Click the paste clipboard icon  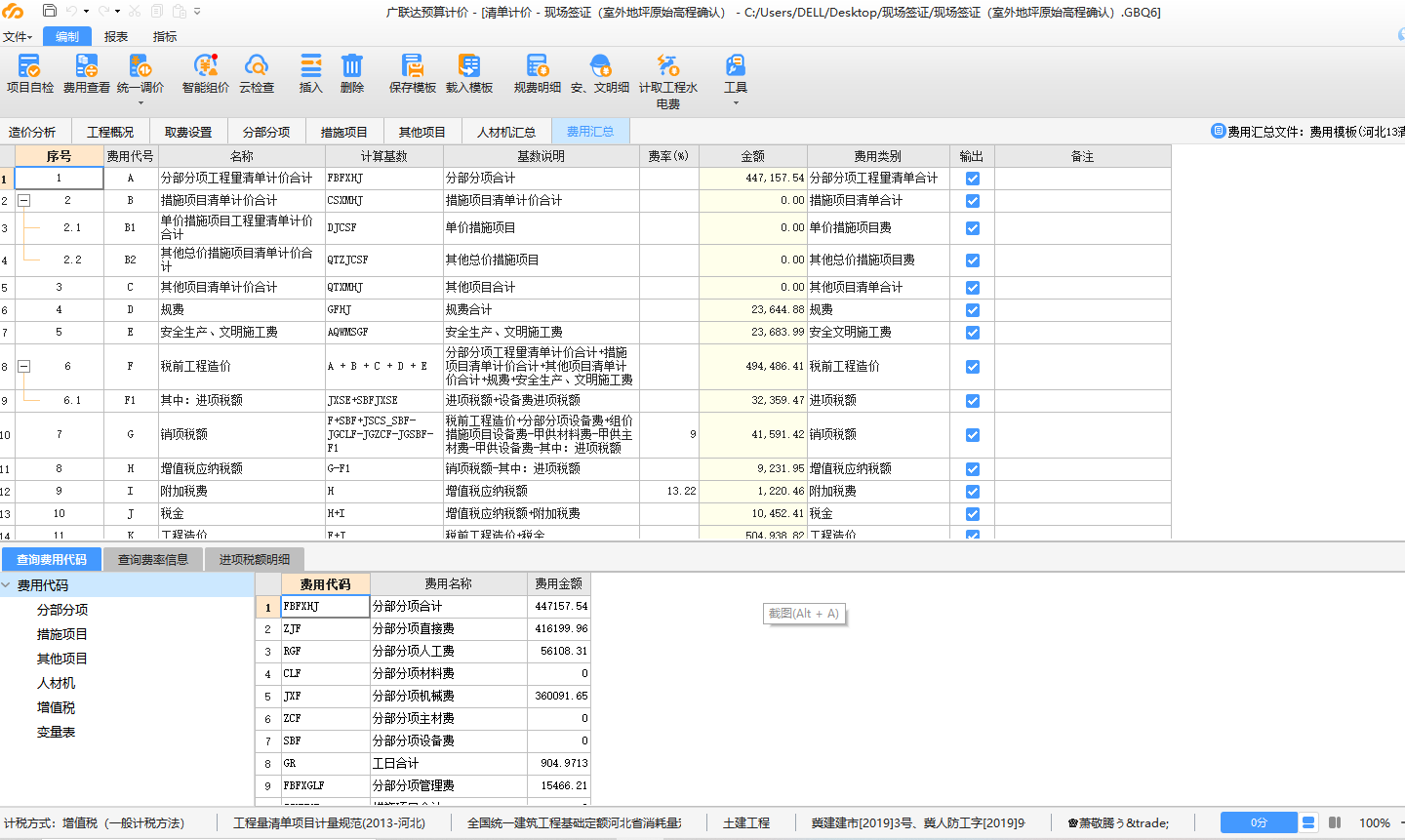point(180,11)
